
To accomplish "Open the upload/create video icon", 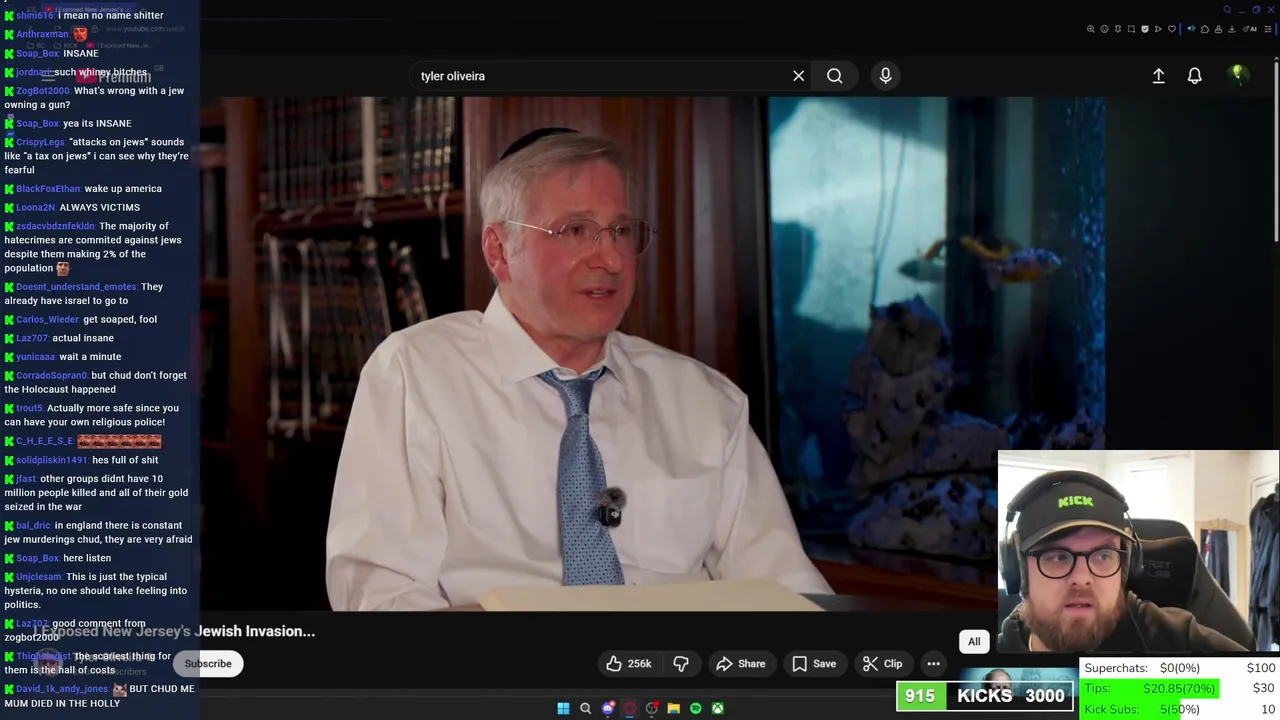I will (1158, 76).
